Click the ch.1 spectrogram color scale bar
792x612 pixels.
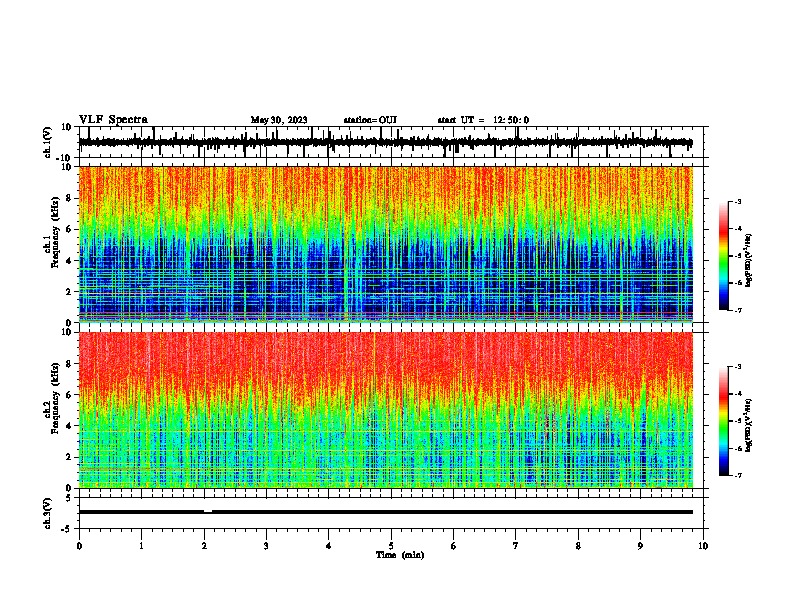(723, 256)
